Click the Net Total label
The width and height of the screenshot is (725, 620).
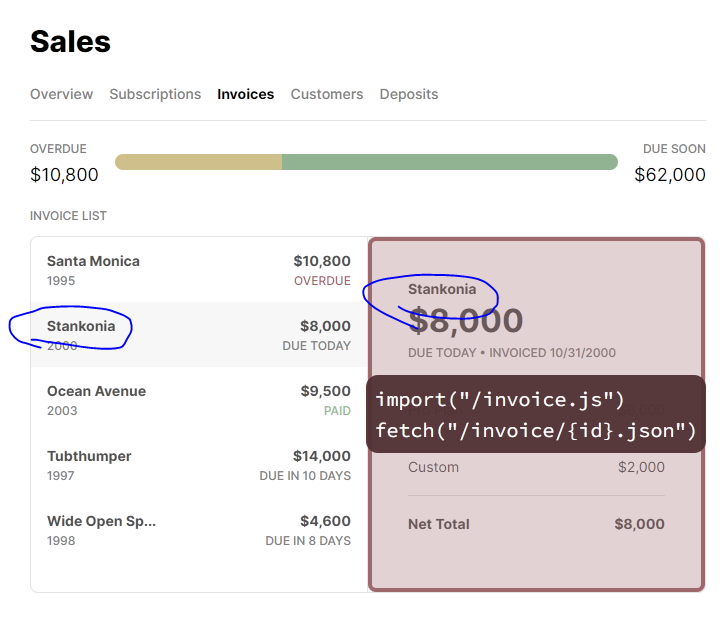(x=439, y=524)
